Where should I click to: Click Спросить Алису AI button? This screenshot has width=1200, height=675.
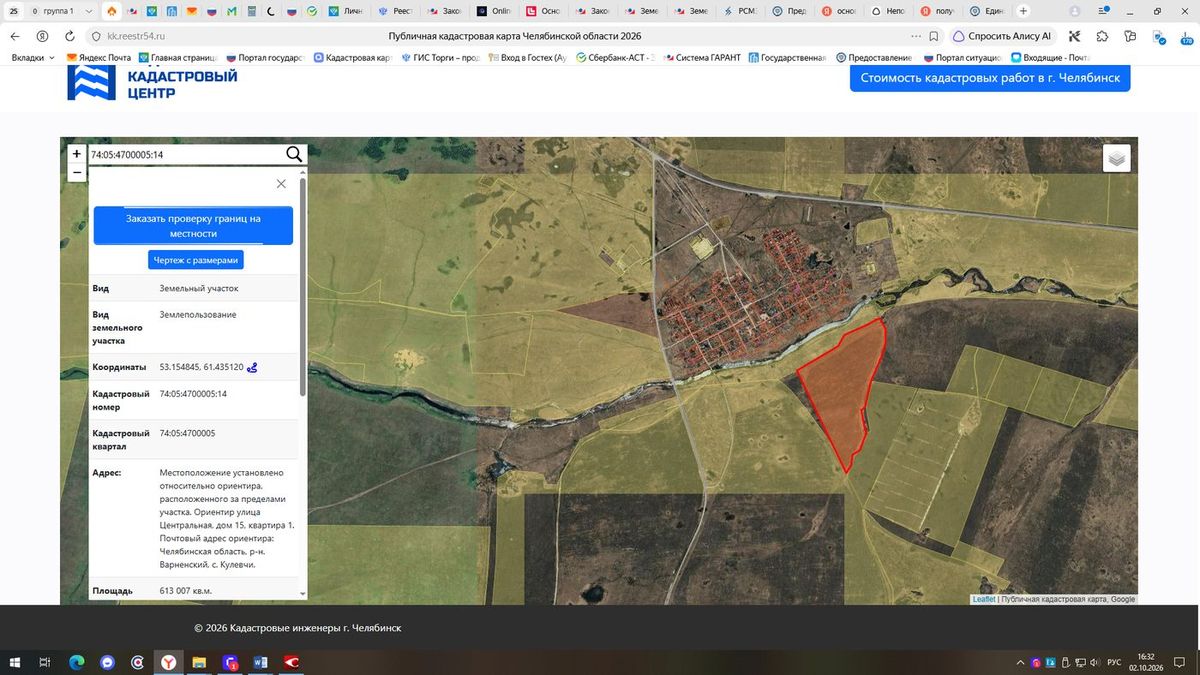click(1003, 36)
